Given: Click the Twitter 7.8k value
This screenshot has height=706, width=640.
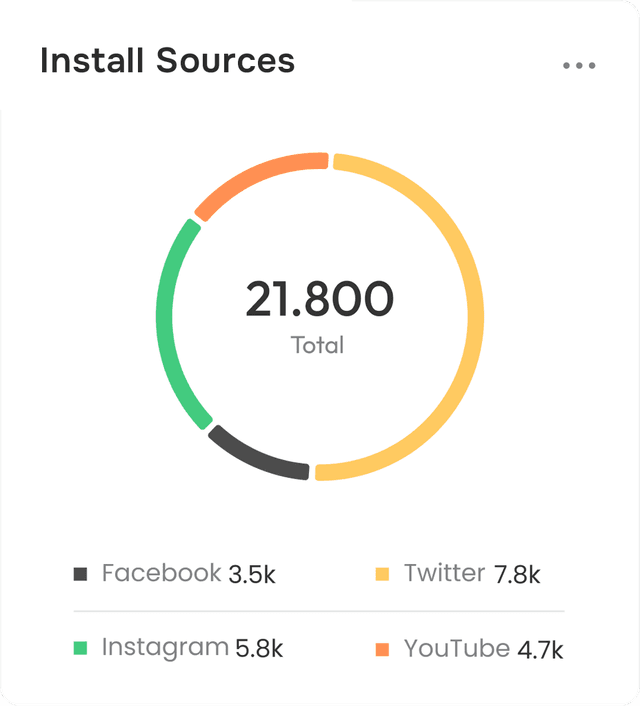Looking at the screenshot, I should [x=517, y=575].
